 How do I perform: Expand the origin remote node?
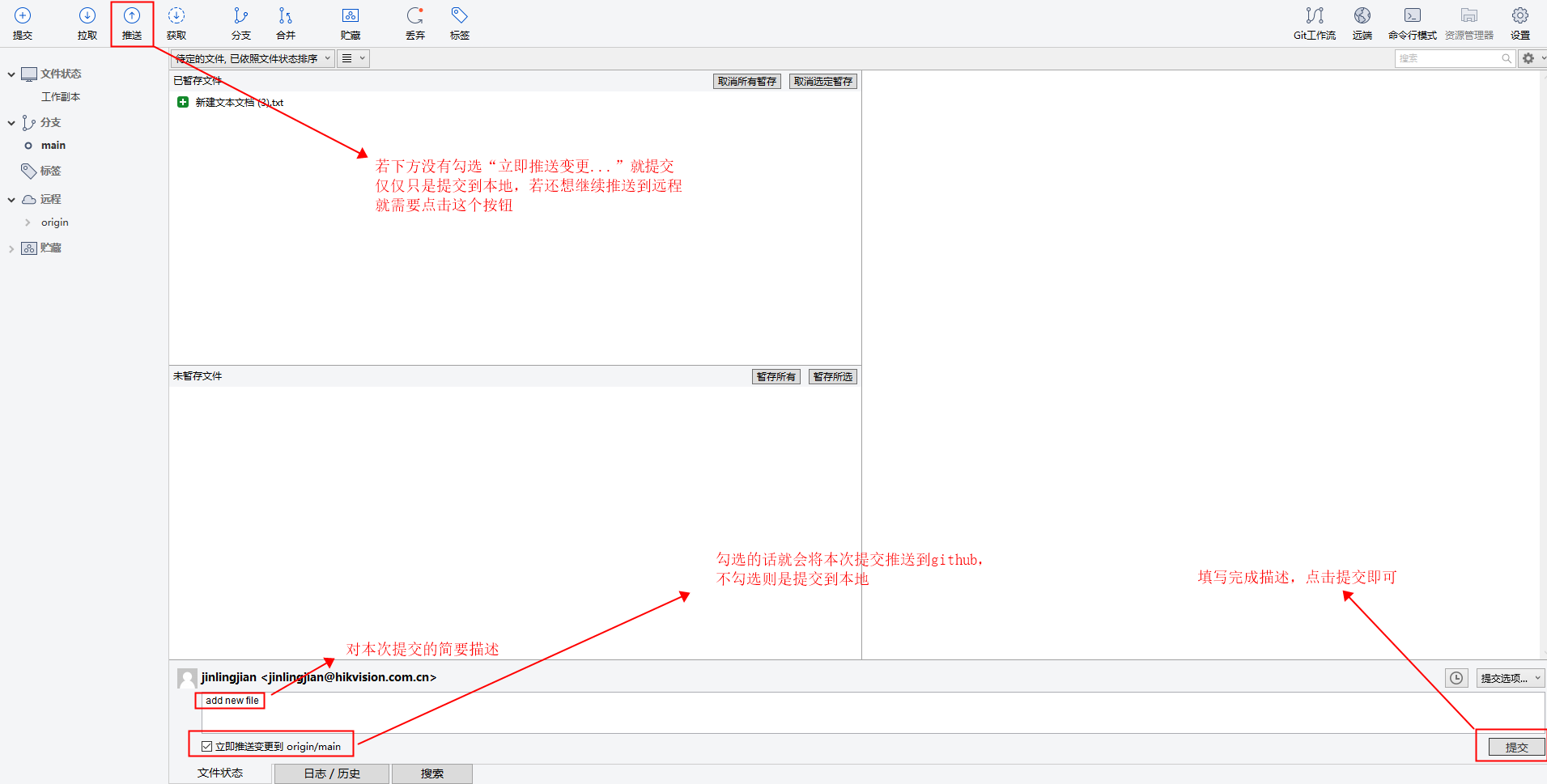[28, 222]
